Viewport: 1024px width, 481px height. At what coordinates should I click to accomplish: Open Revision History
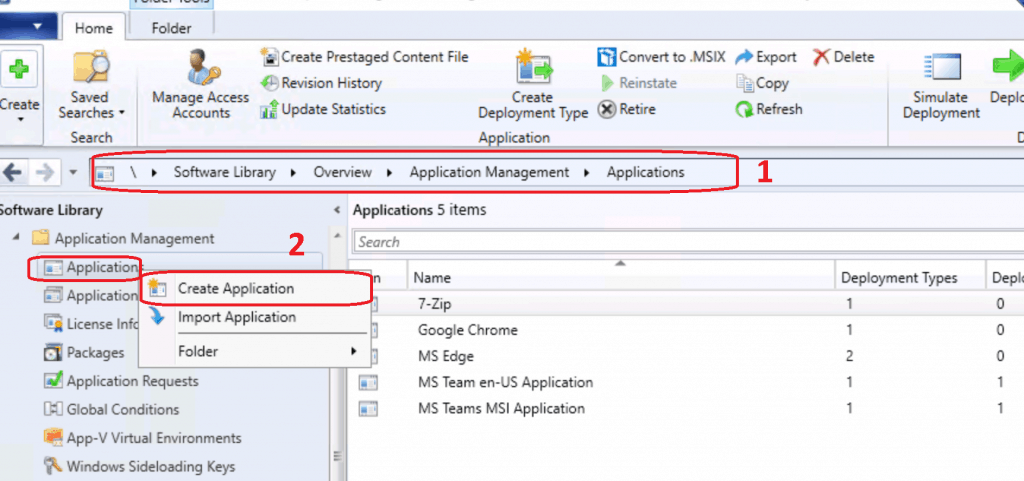click(321, 83)
